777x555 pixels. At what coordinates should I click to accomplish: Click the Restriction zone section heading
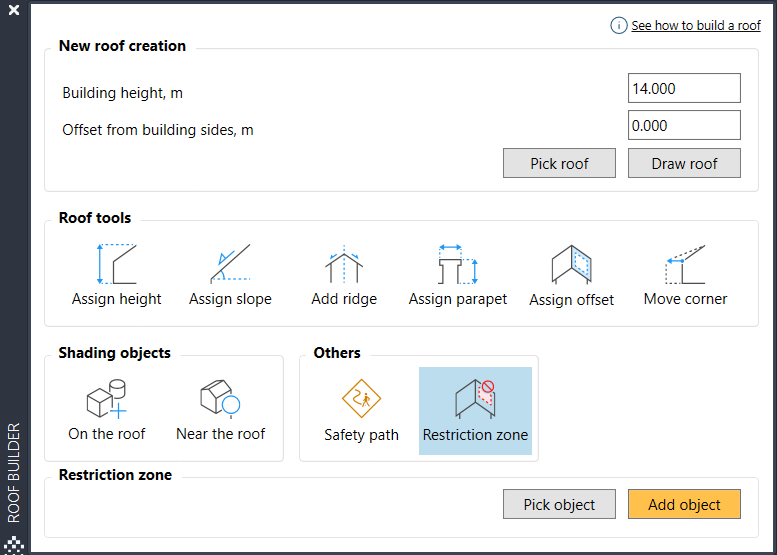click(115, 475)
